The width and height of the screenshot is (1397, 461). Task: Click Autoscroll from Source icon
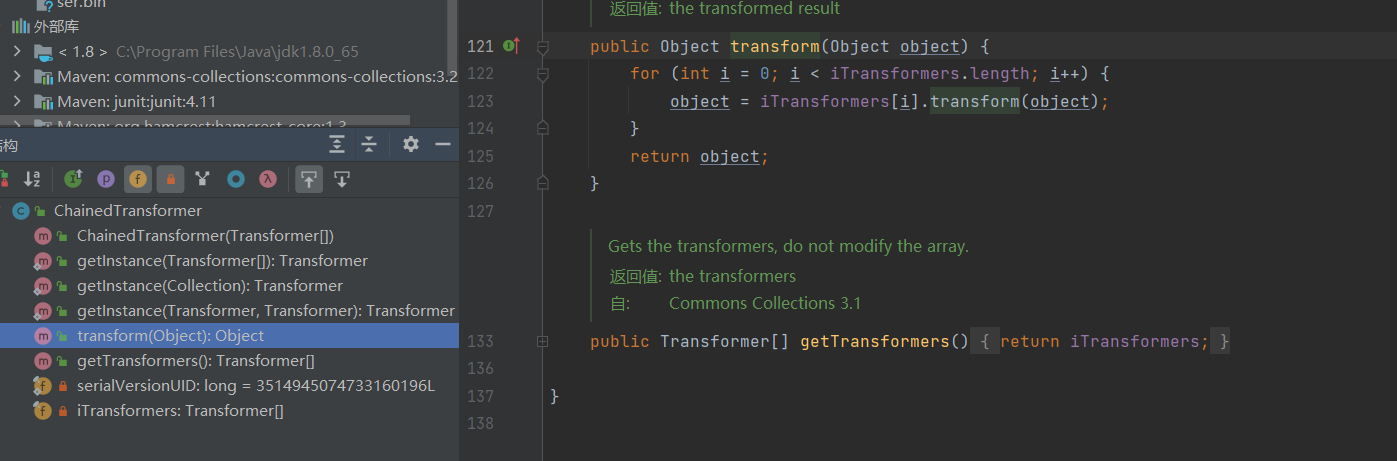[x=342, y=179]
